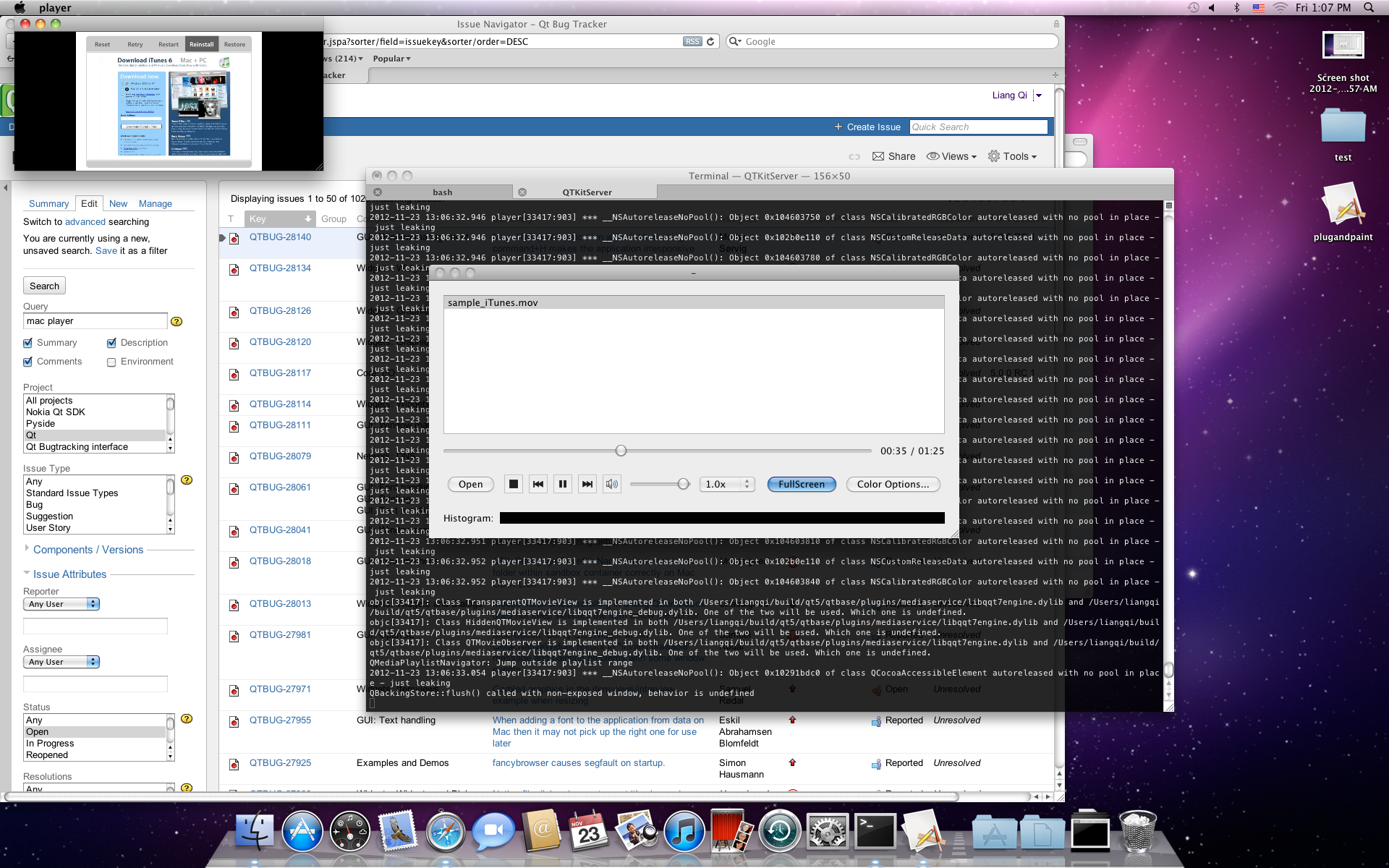Click the help icon next to Issue Type

(x=187, y=480)
